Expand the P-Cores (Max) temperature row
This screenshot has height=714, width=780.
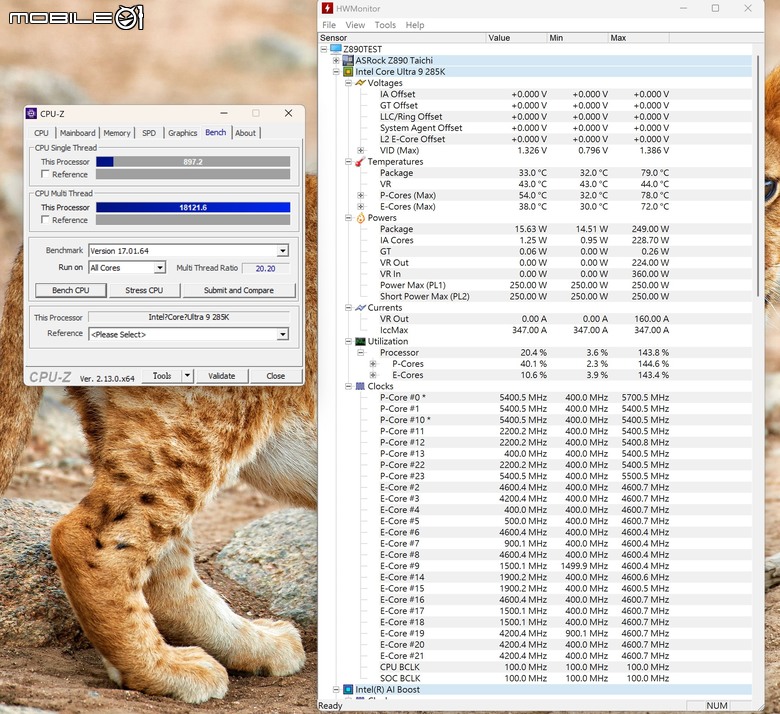[361, 196]
